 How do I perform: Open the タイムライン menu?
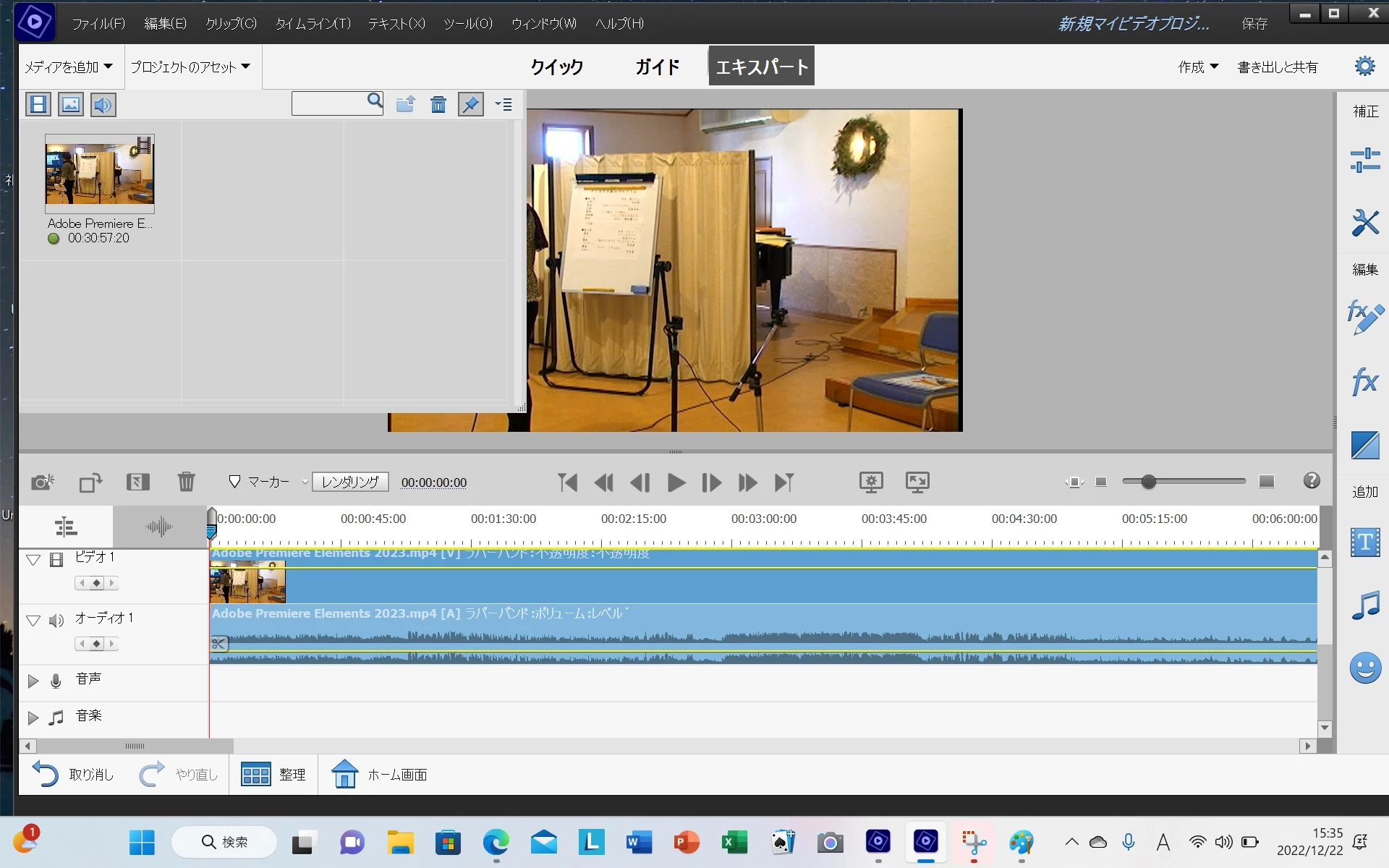click(313, 24)
